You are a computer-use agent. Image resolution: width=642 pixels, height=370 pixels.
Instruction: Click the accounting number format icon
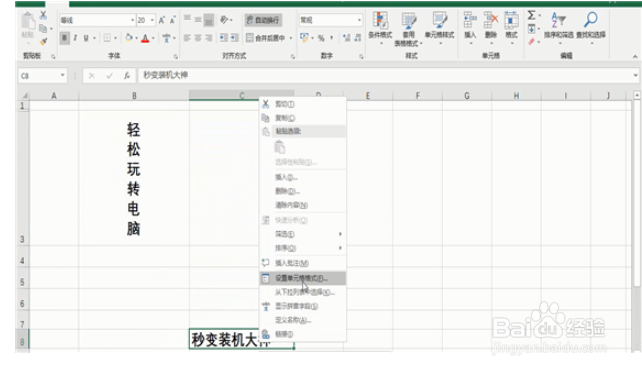pos(304,38)
